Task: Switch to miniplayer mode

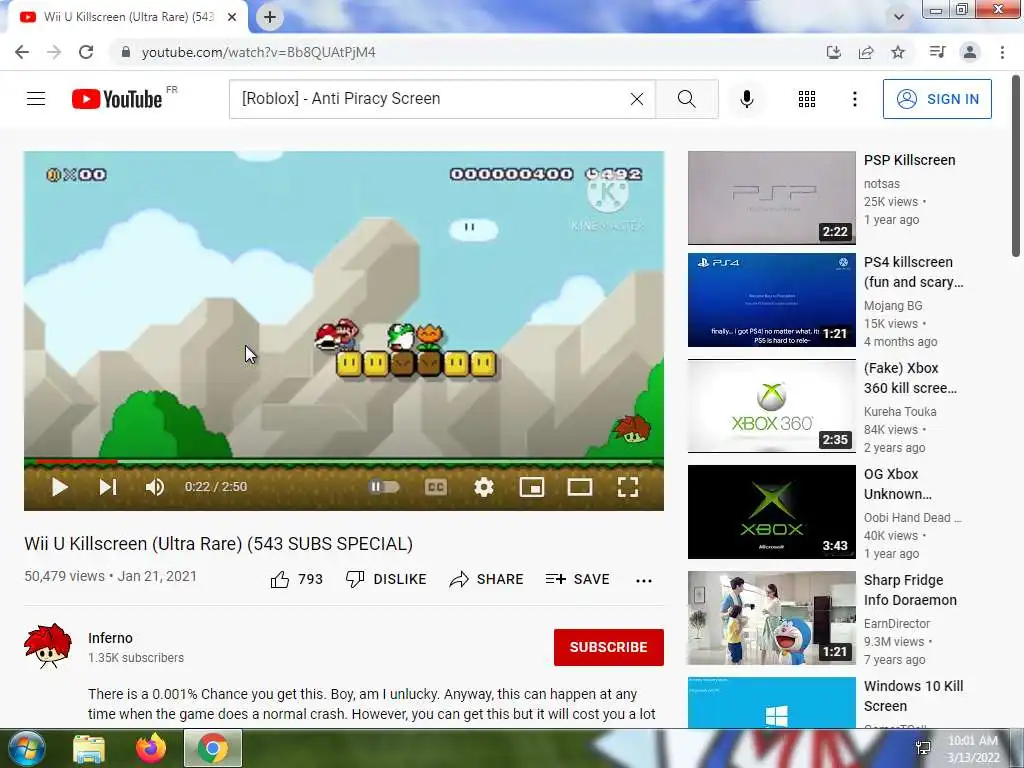Action: [x=532, y=487]
